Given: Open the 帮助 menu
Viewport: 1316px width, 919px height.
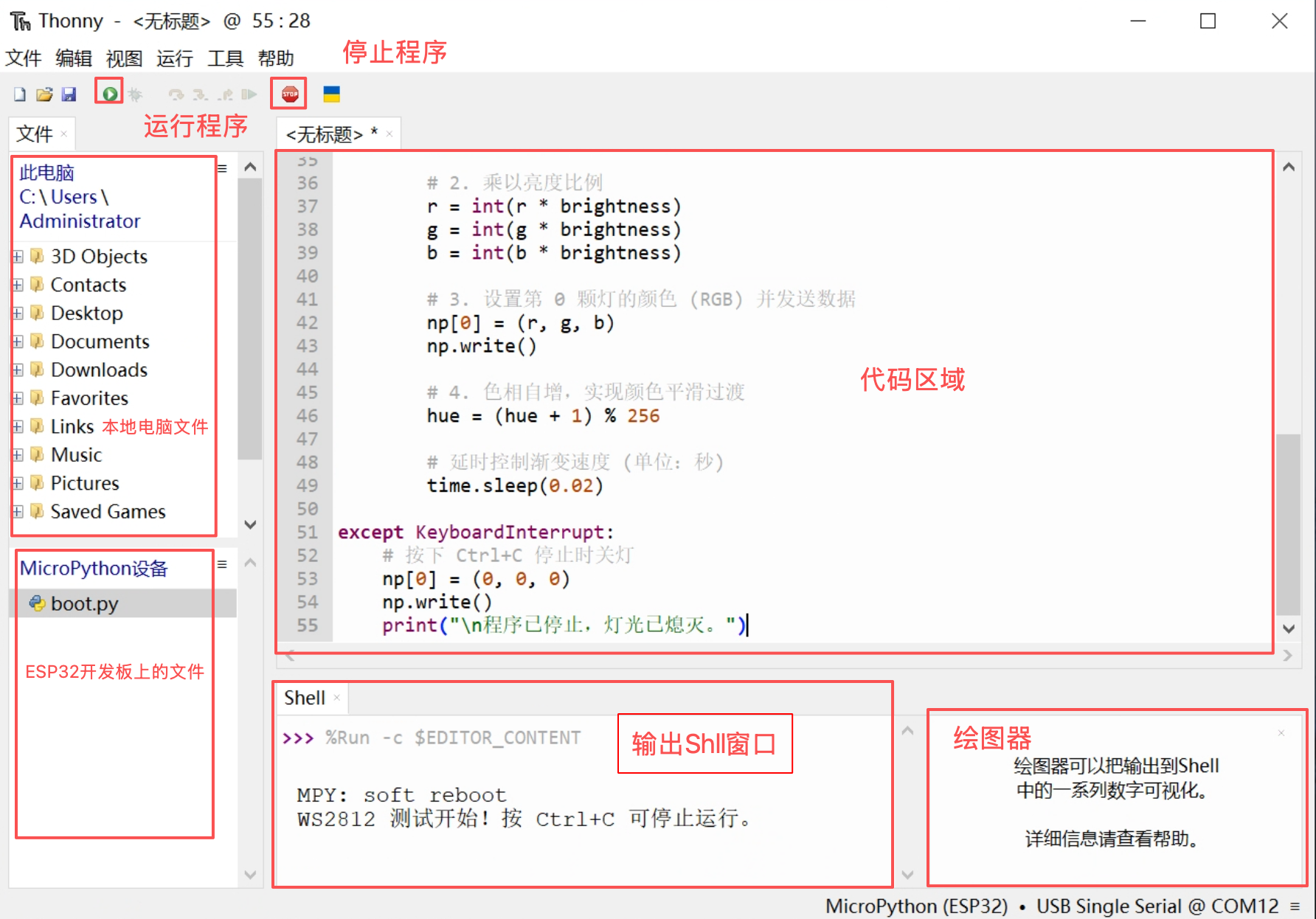Looking at the screenshot, I should tap(276, 58).
